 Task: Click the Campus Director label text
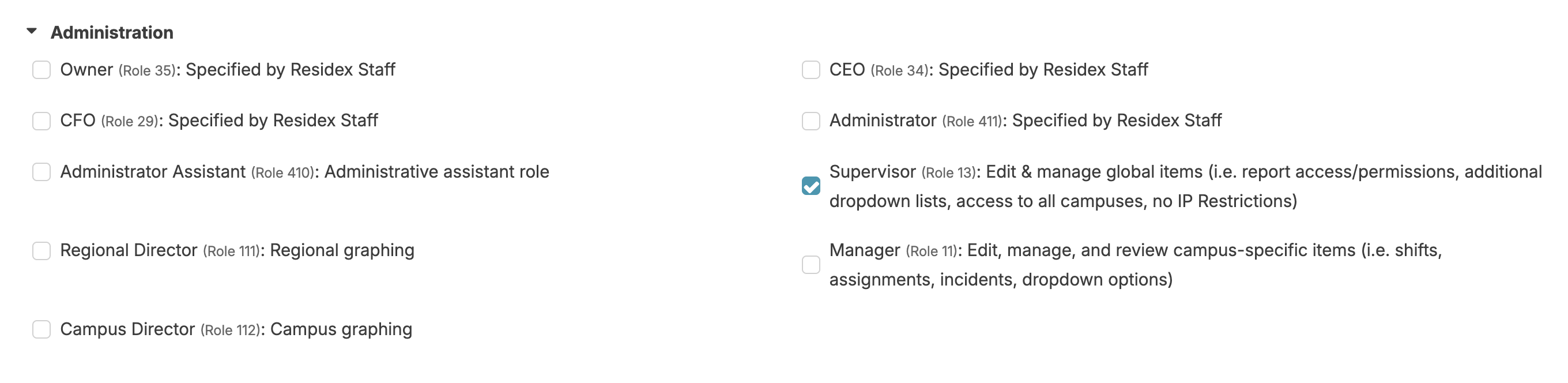pyautogui.click(x=236, y=329)
